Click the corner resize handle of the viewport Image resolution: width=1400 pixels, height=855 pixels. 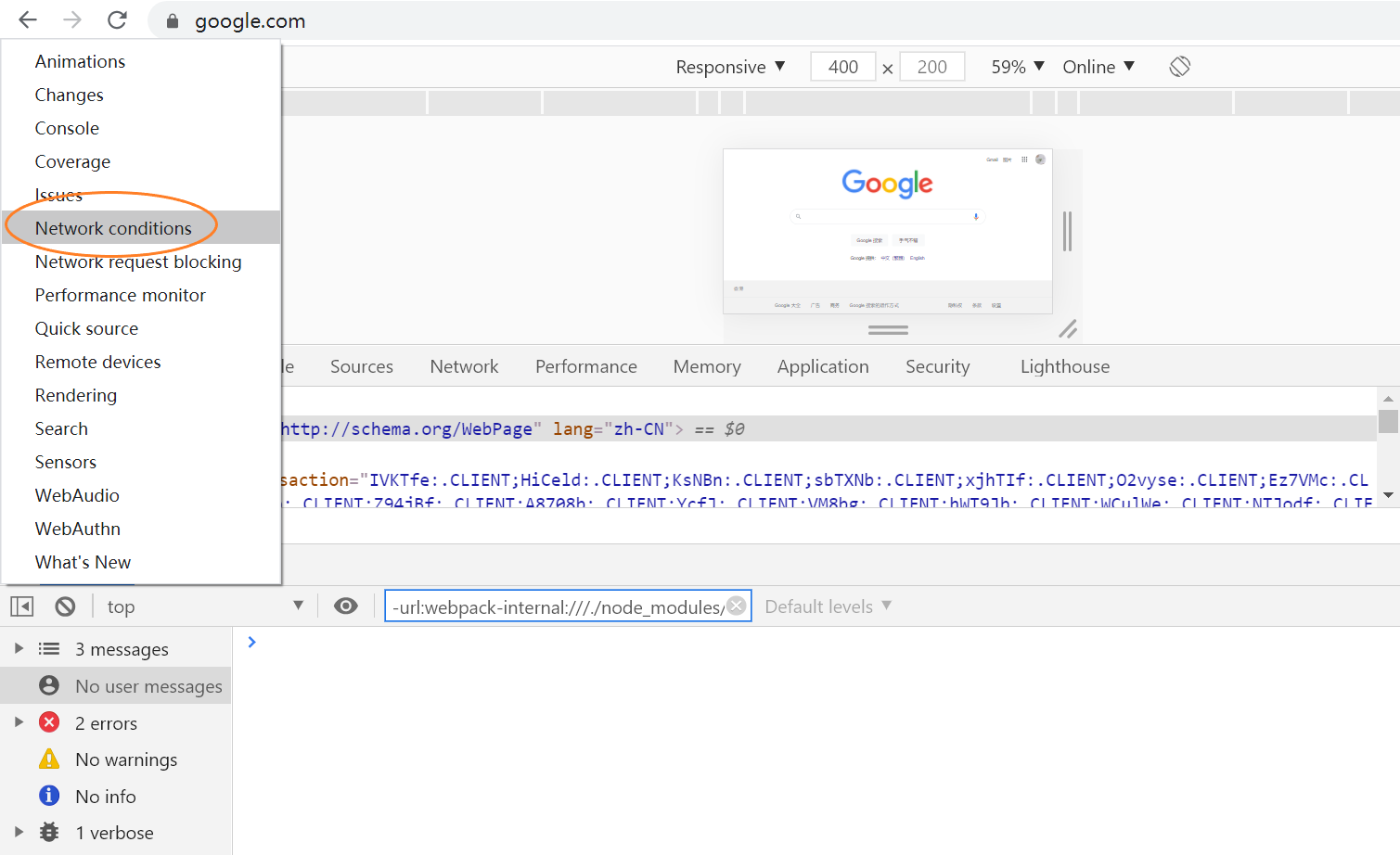[1068, 329]
